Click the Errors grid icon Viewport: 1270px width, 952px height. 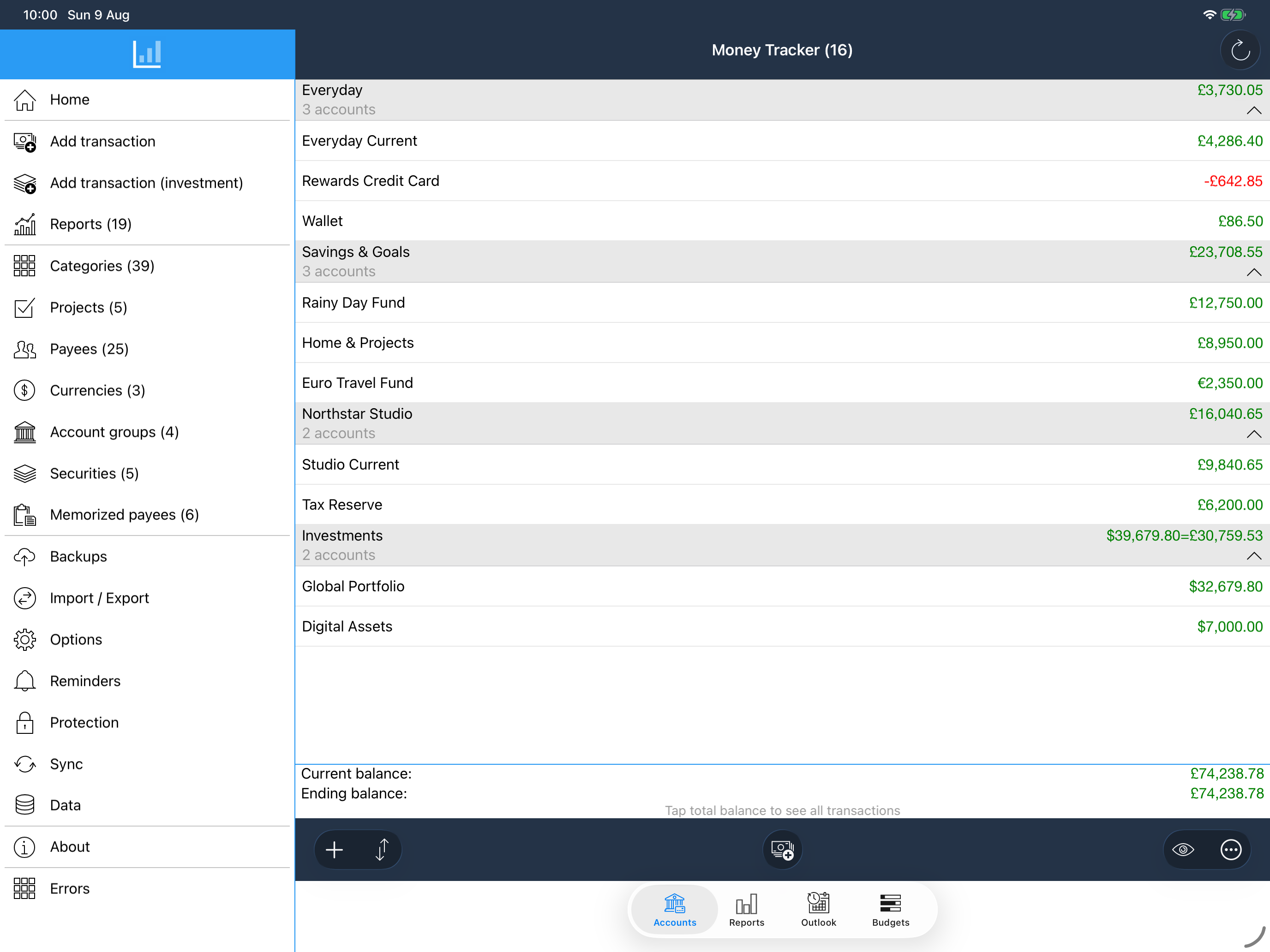(x=24, y=889)
